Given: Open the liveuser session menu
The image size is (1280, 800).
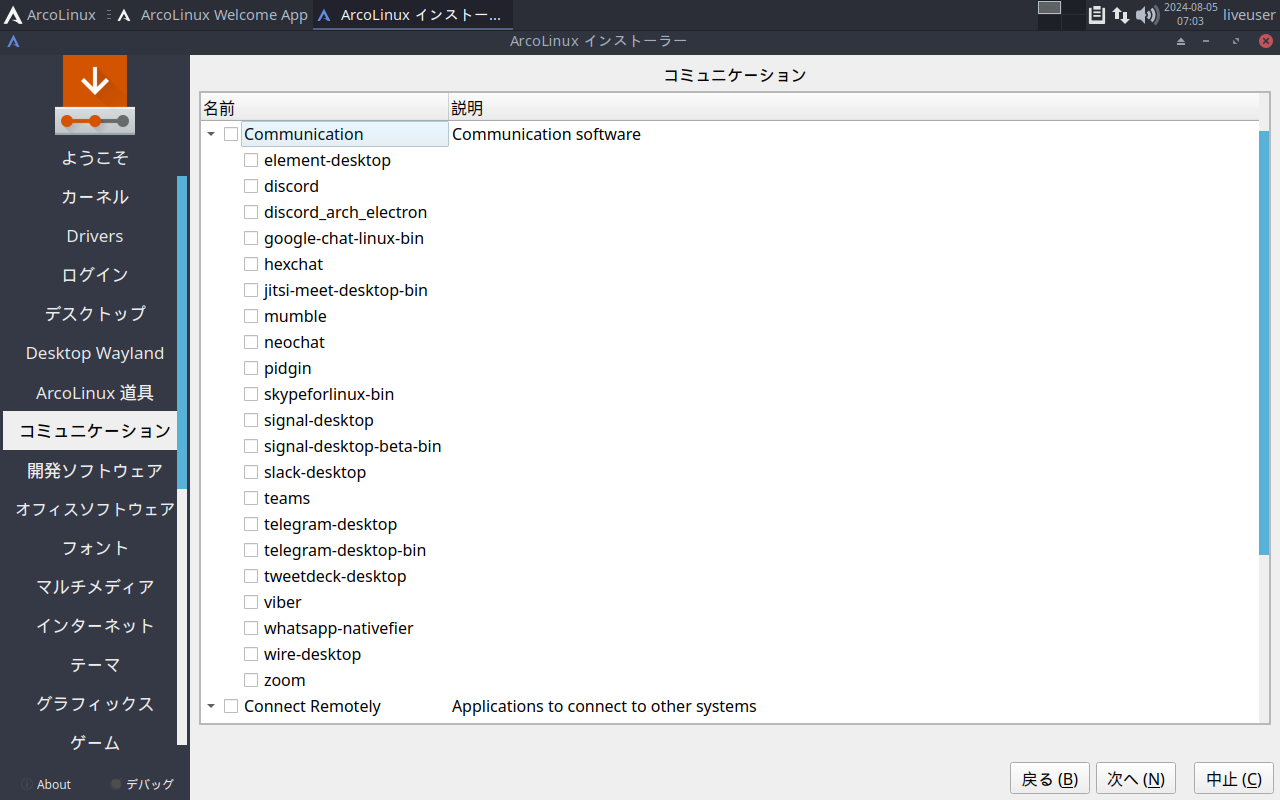Looking at the screenshot, I should [x=1249, y=15].
